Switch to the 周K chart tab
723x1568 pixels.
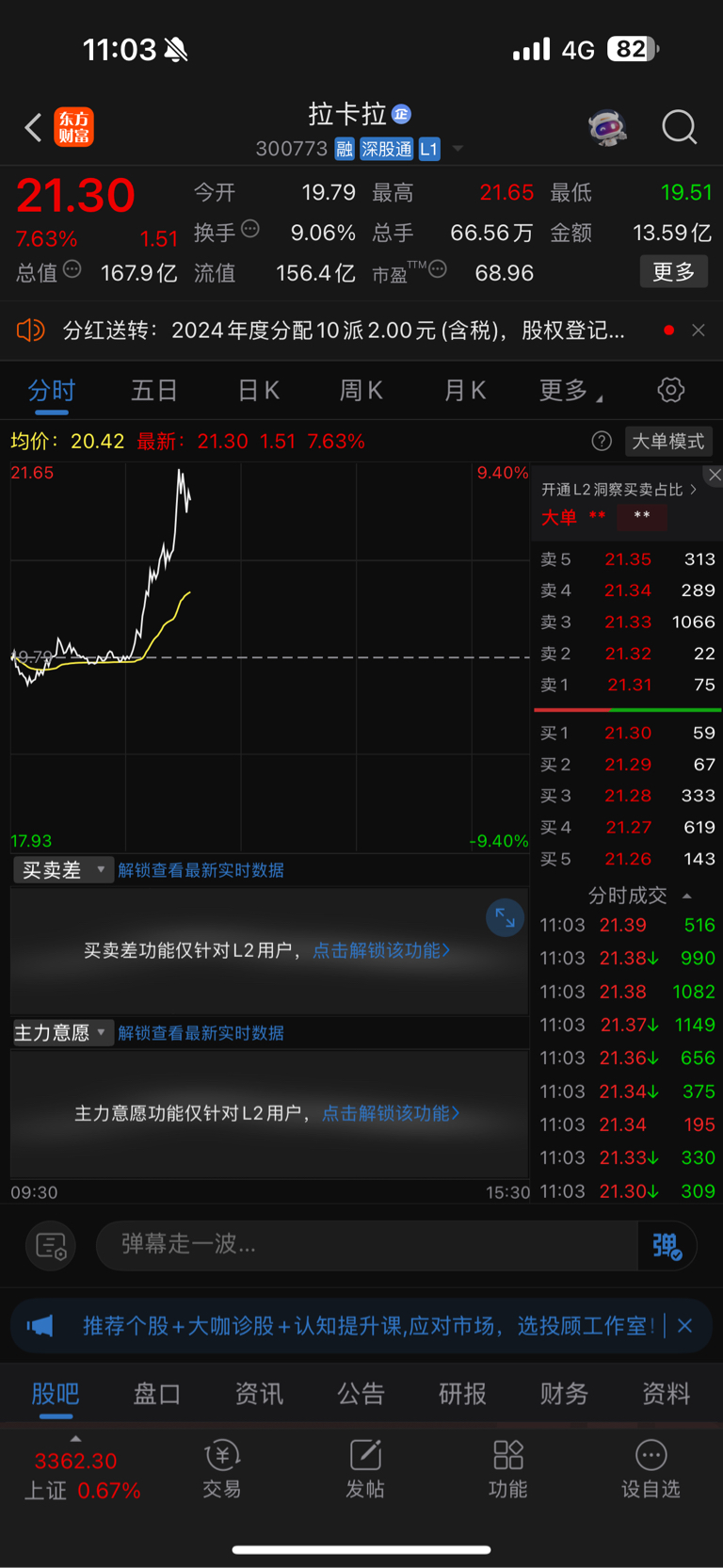[x=361, y=390]
